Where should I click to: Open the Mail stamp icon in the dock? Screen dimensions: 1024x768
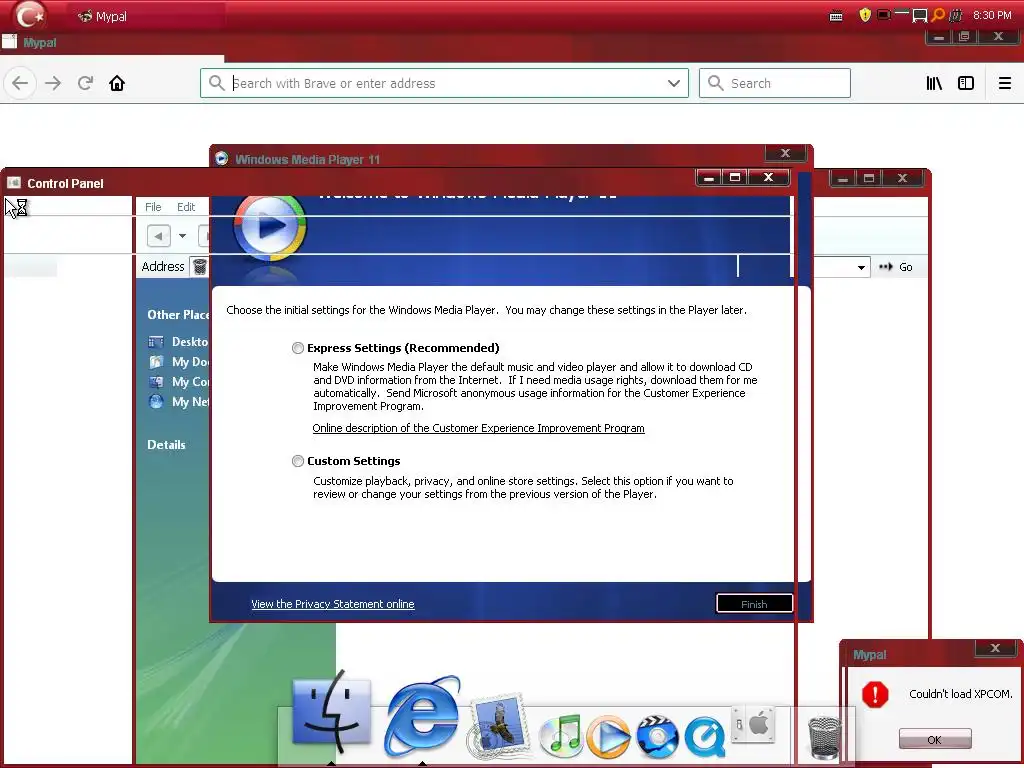[x=498, y=724]
